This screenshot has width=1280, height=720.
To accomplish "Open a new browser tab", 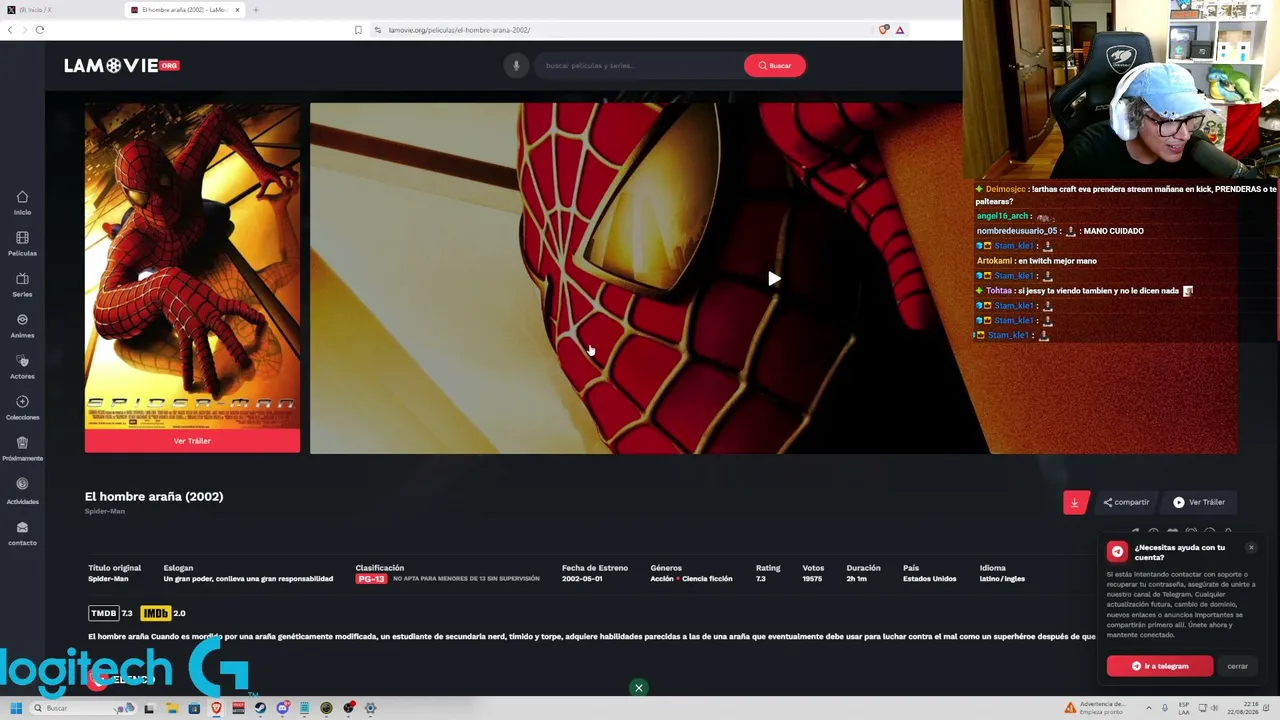I will [x=256, y=10].
